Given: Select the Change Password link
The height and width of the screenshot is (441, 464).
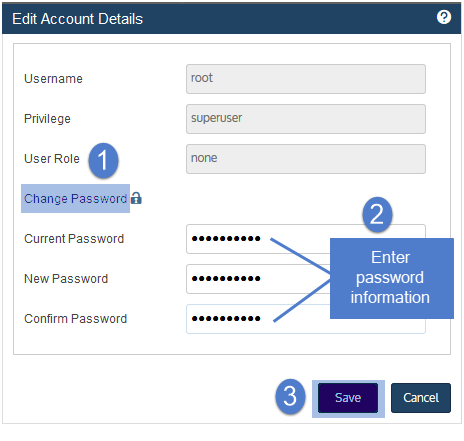Looking at the screenshot, I should [75, 199].
